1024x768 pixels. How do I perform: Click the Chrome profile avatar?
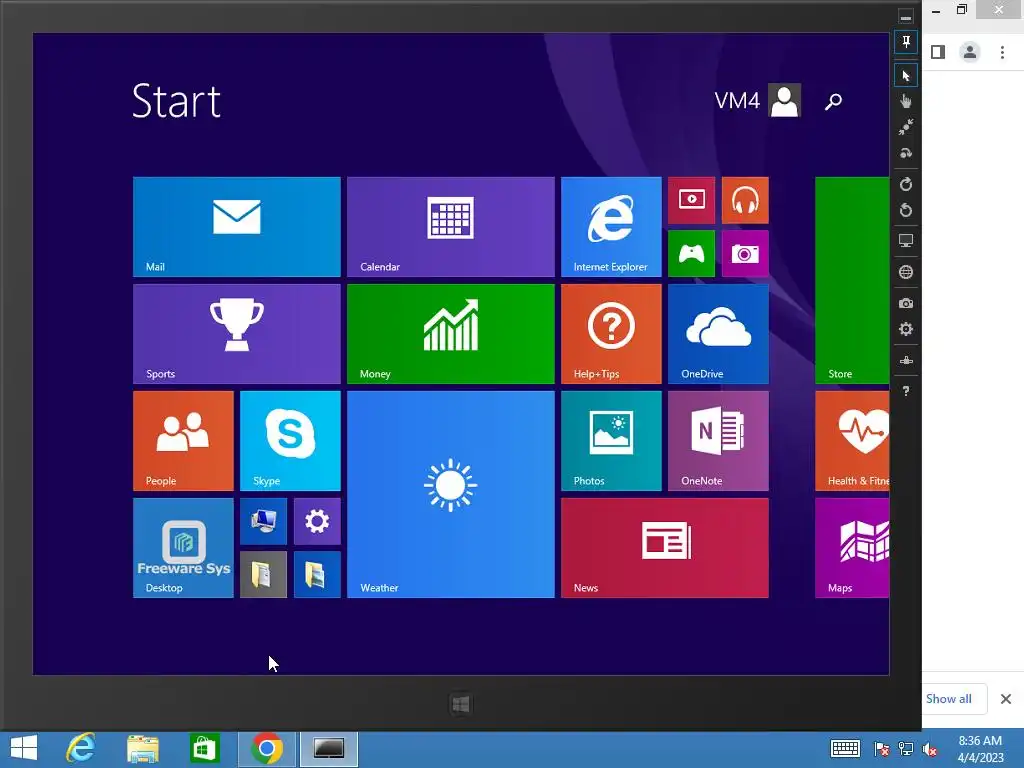[x=970, y=52]
